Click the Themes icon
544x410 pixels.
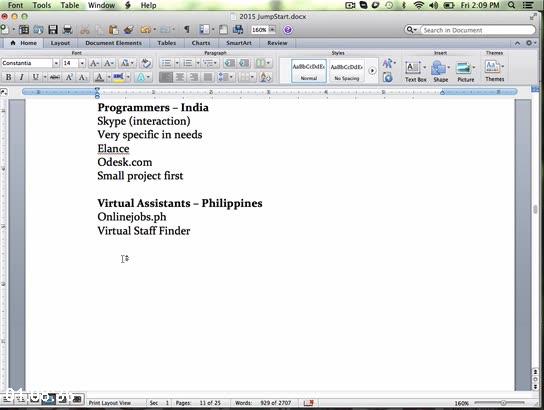point(492,67)
